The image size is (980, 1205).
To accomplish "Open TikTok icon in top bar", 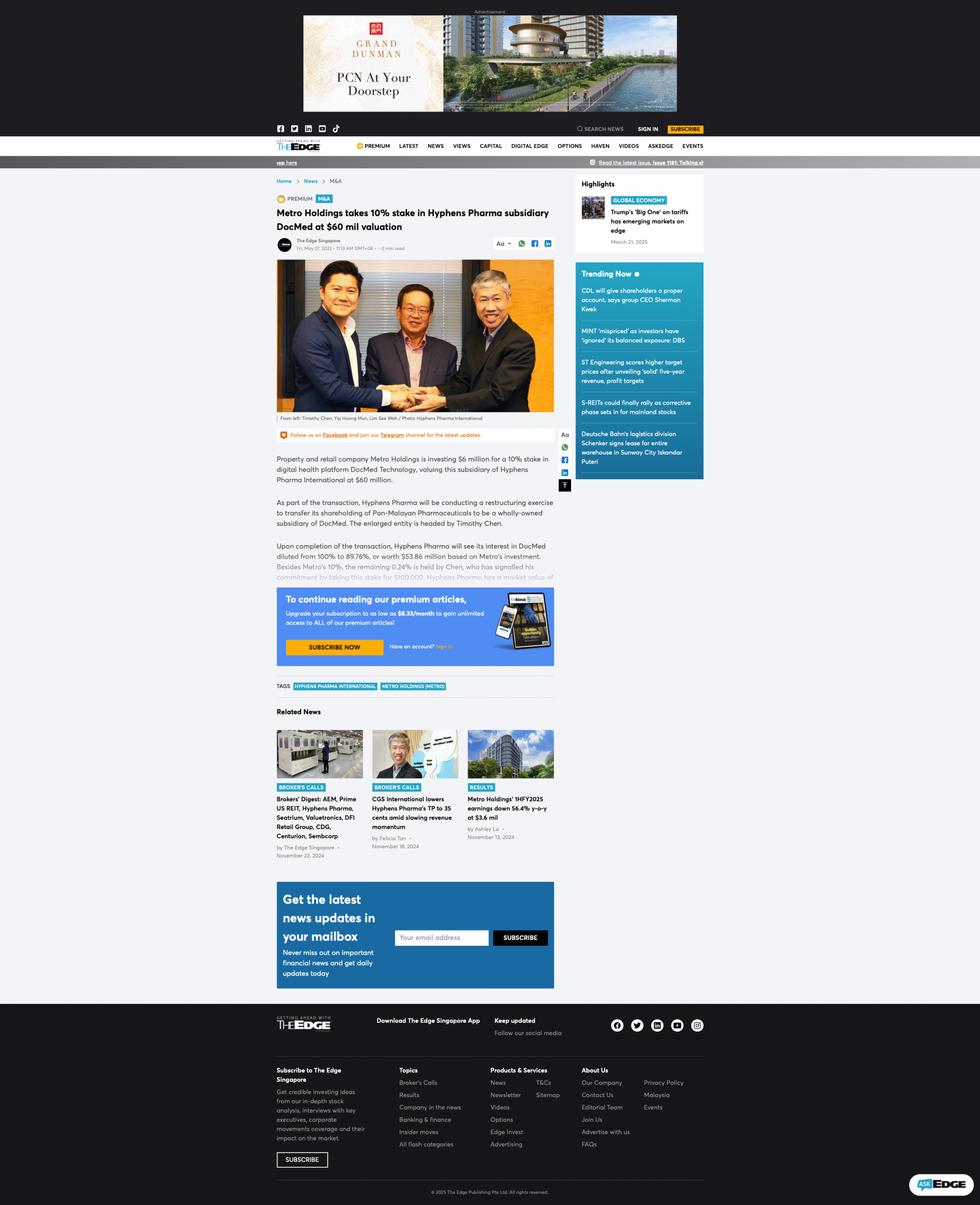I will point(336,129).
